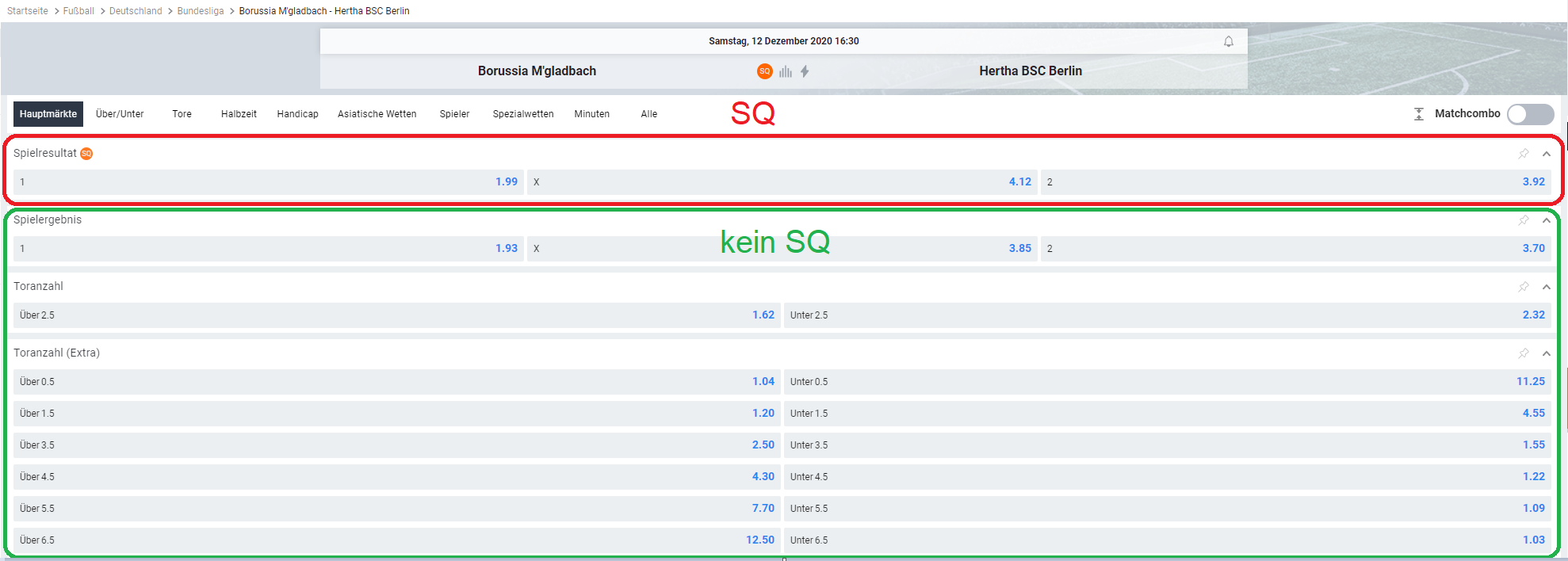Collapse the Toranzahl section
This screenshot has height=561, width=1568.
tap(1546, 287)
